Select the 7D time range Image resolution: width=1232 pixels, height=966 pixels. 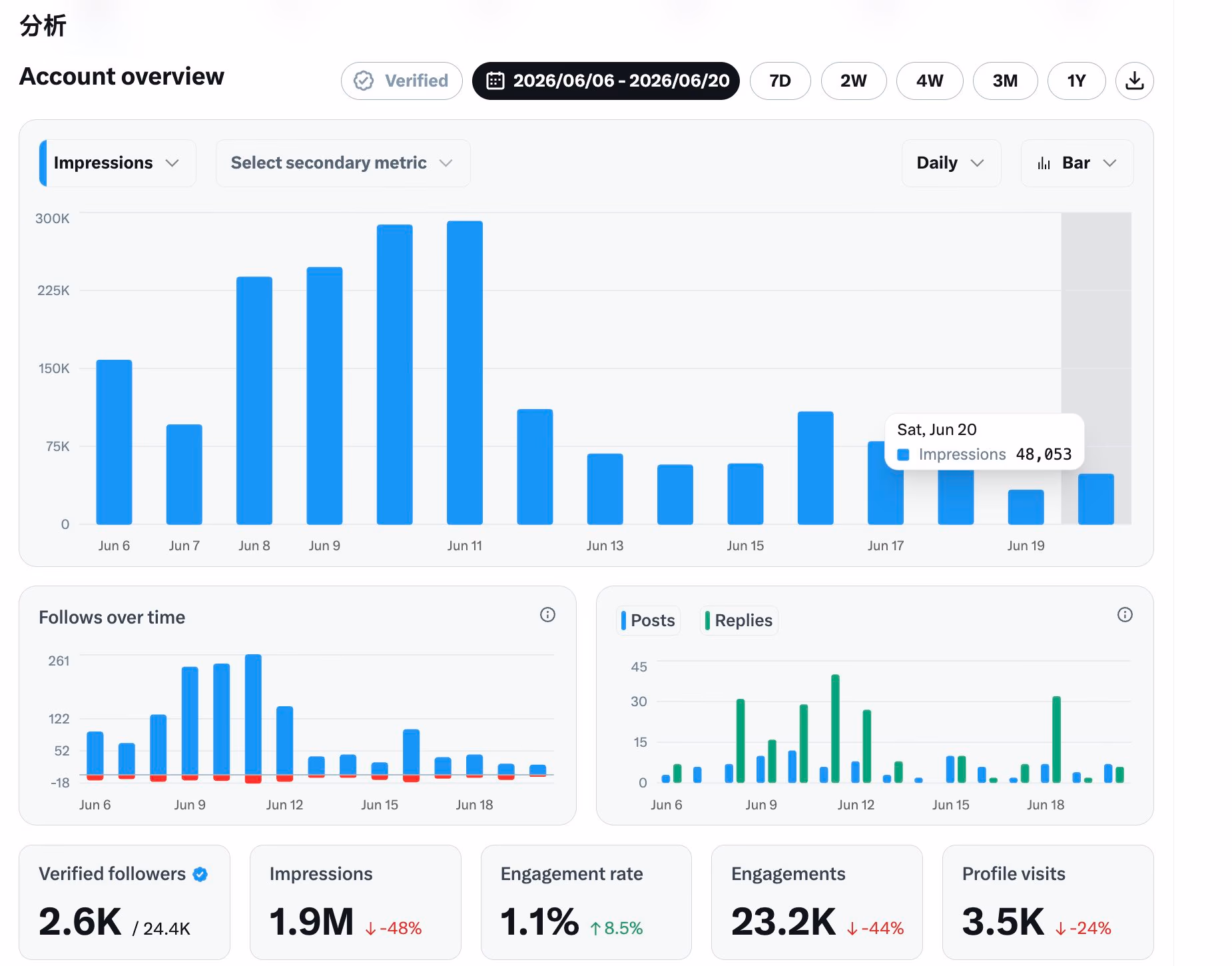click(780, 81)
